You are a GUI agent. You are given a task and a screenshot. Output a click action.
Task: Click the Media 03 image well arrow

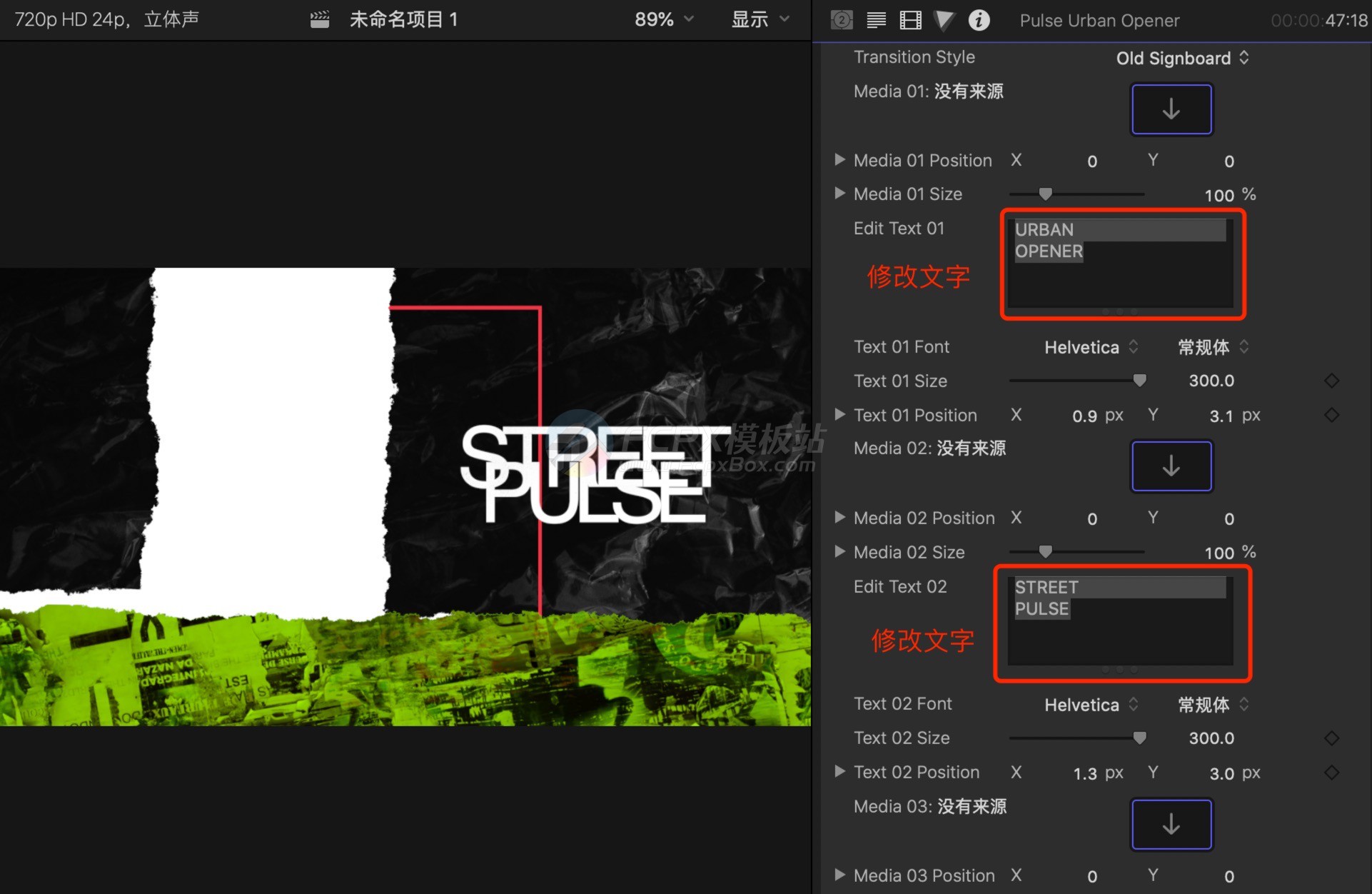tap(1171, 825)
